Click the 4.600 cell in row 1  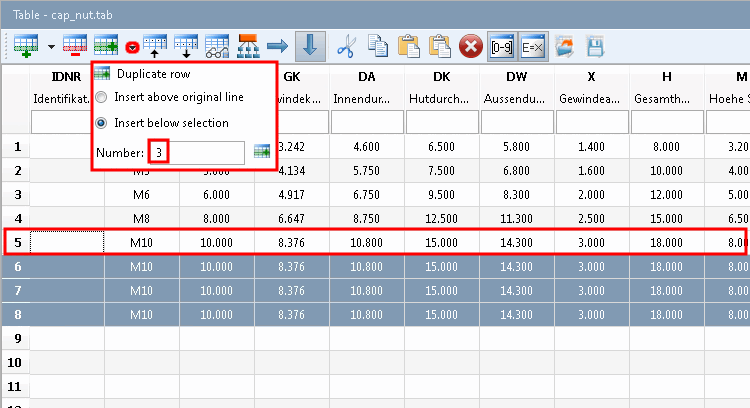[x=367, y=147]
